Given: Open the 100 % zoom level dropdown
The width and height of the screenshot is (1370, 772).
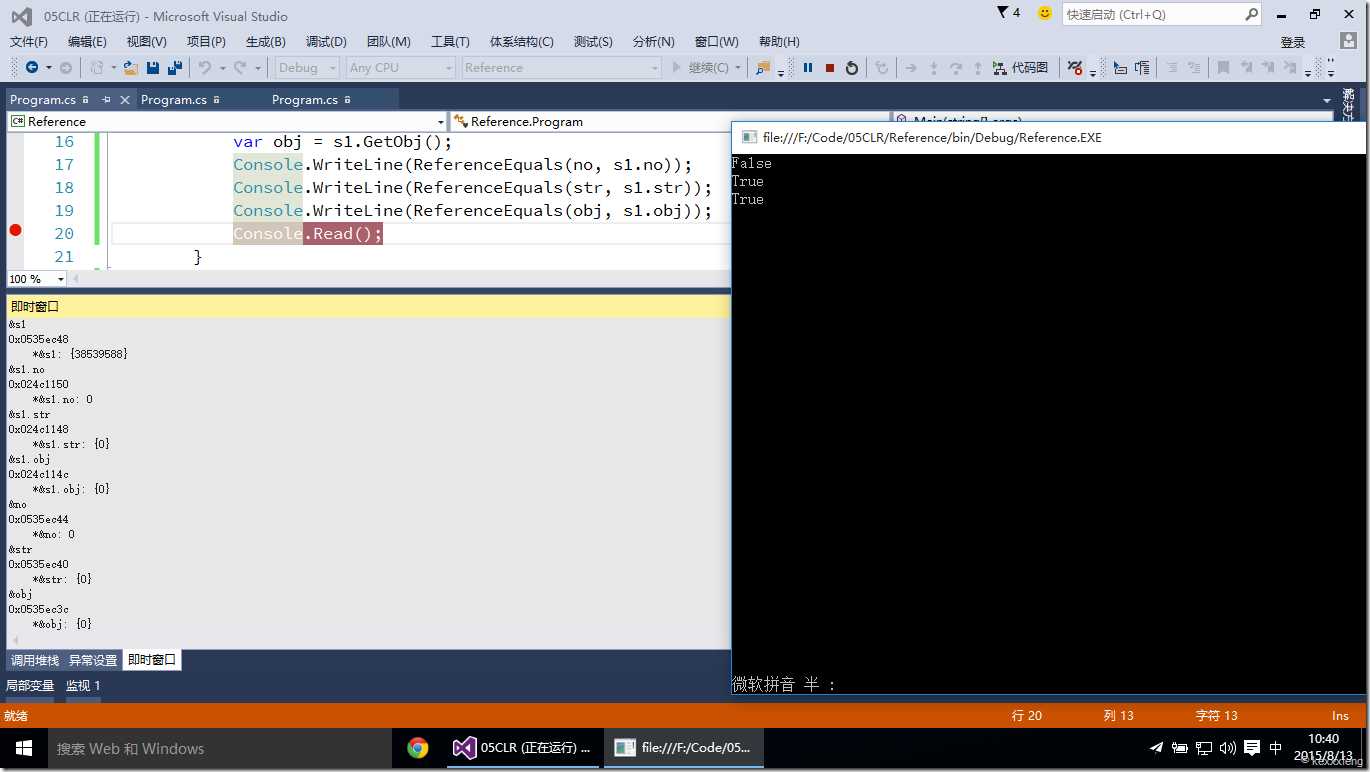Looking at the screenshot, I should click(37, 279).
